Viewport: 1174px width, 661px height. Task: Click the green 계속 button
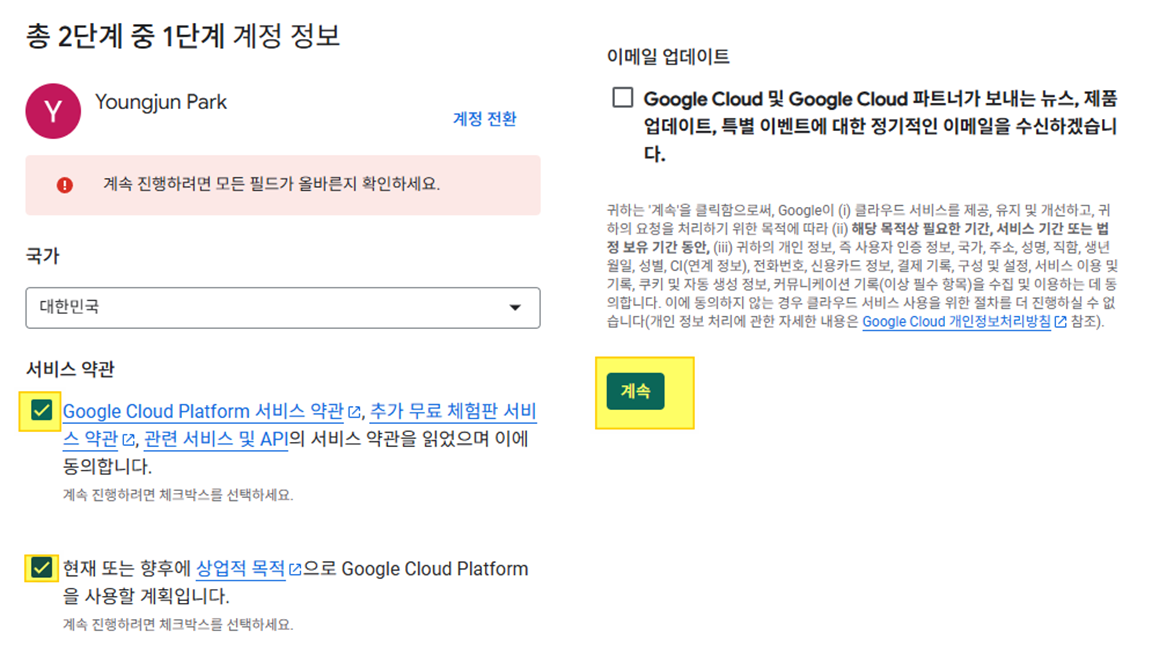(635, 391)
